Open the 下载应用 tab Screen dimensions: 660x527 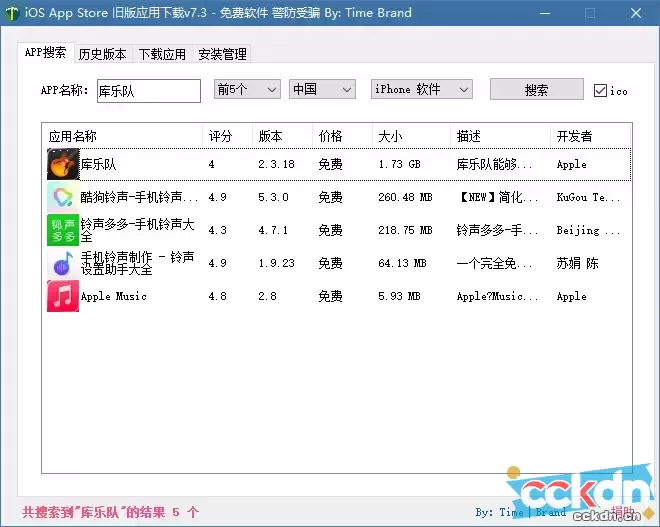coord(162,54)
